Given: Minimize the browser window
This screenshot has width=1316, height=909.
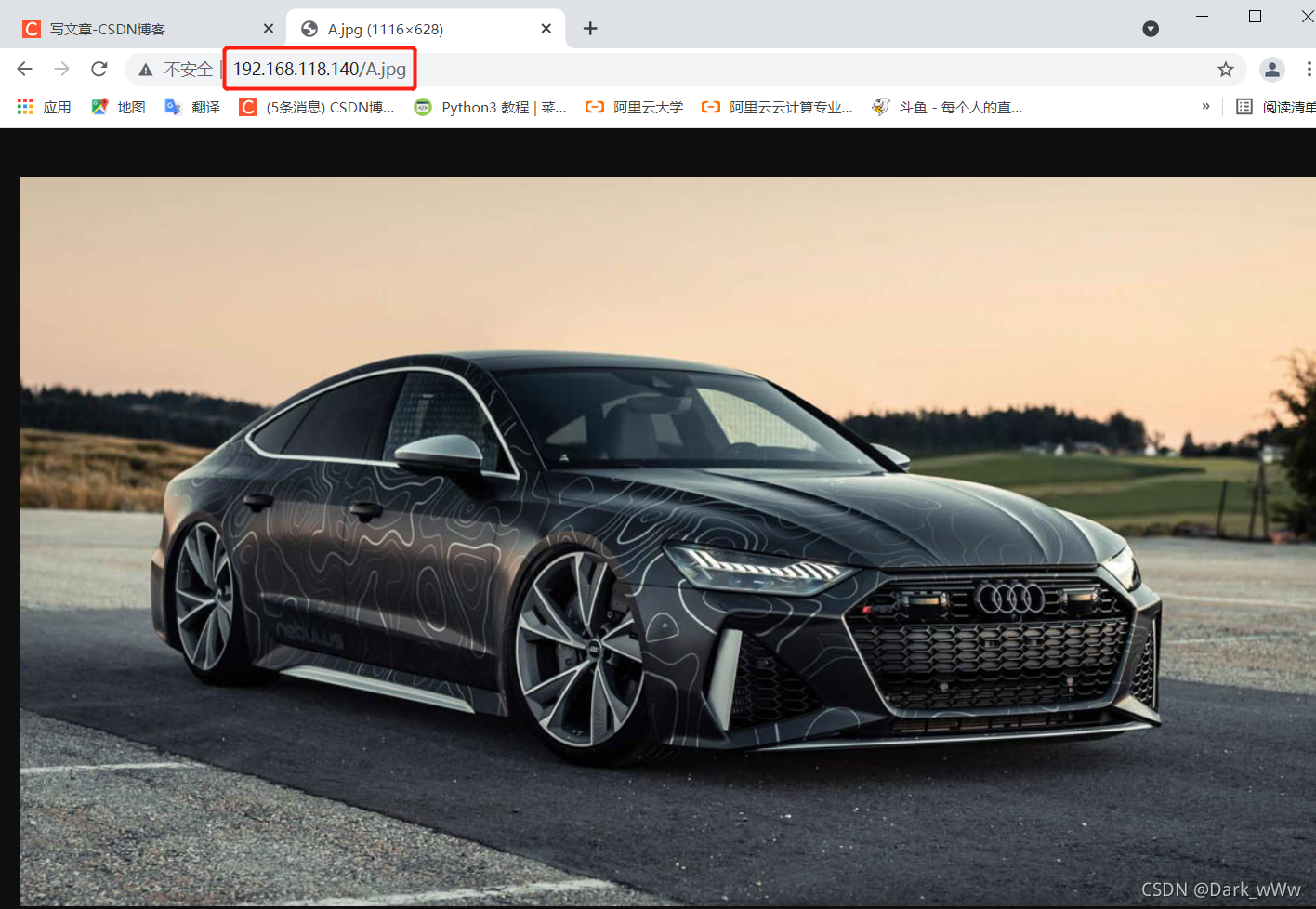Looking at the screenshot, I should 1202,16.
